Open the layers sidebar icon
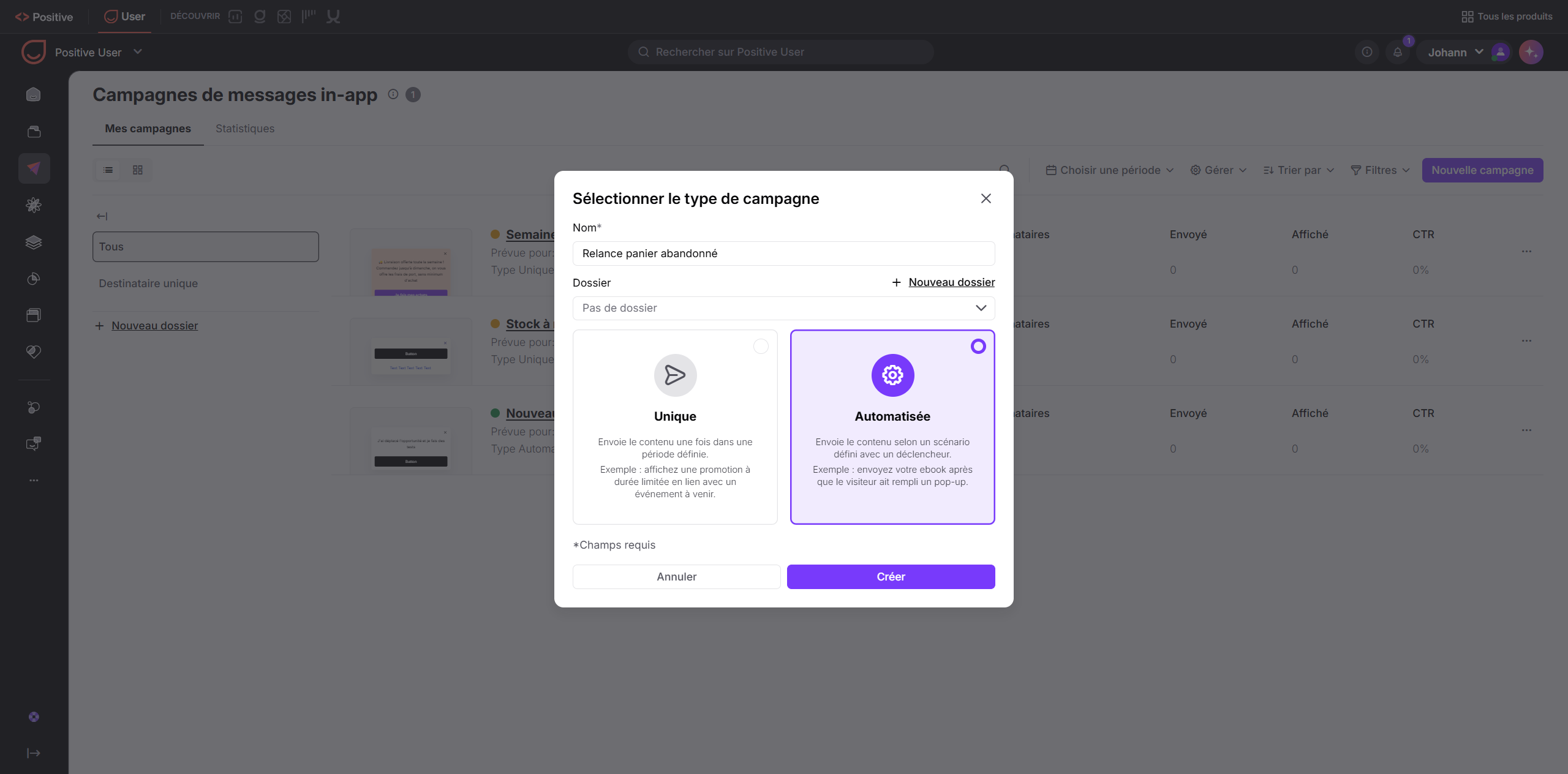The height and width of the screenshot is (774, 1568). coord(34,242)
